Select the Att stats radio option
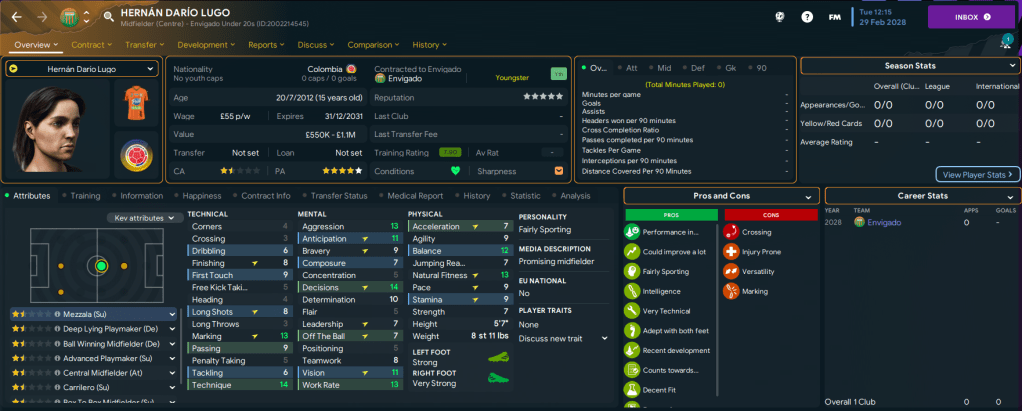Screen dimensions: 1022x411 click(x=625, y=68)
